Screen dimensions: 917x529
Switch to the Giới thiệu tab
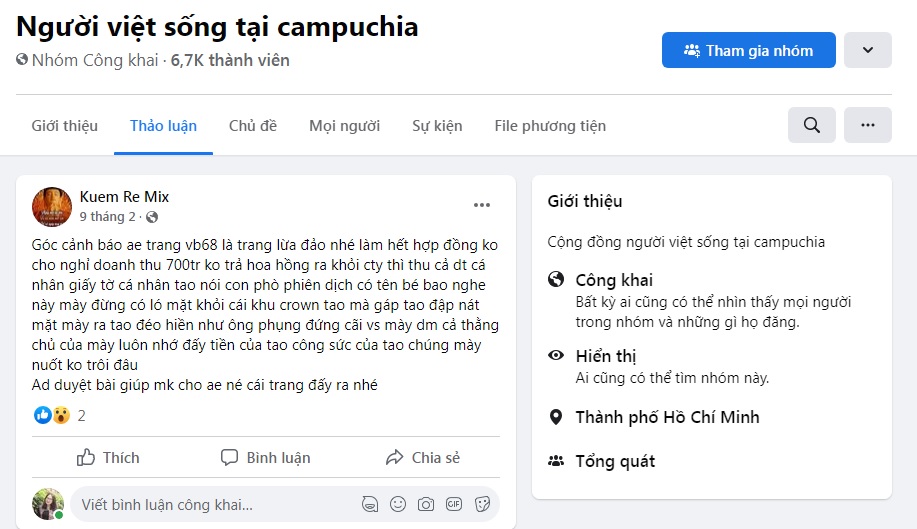(x=65, y=126)
